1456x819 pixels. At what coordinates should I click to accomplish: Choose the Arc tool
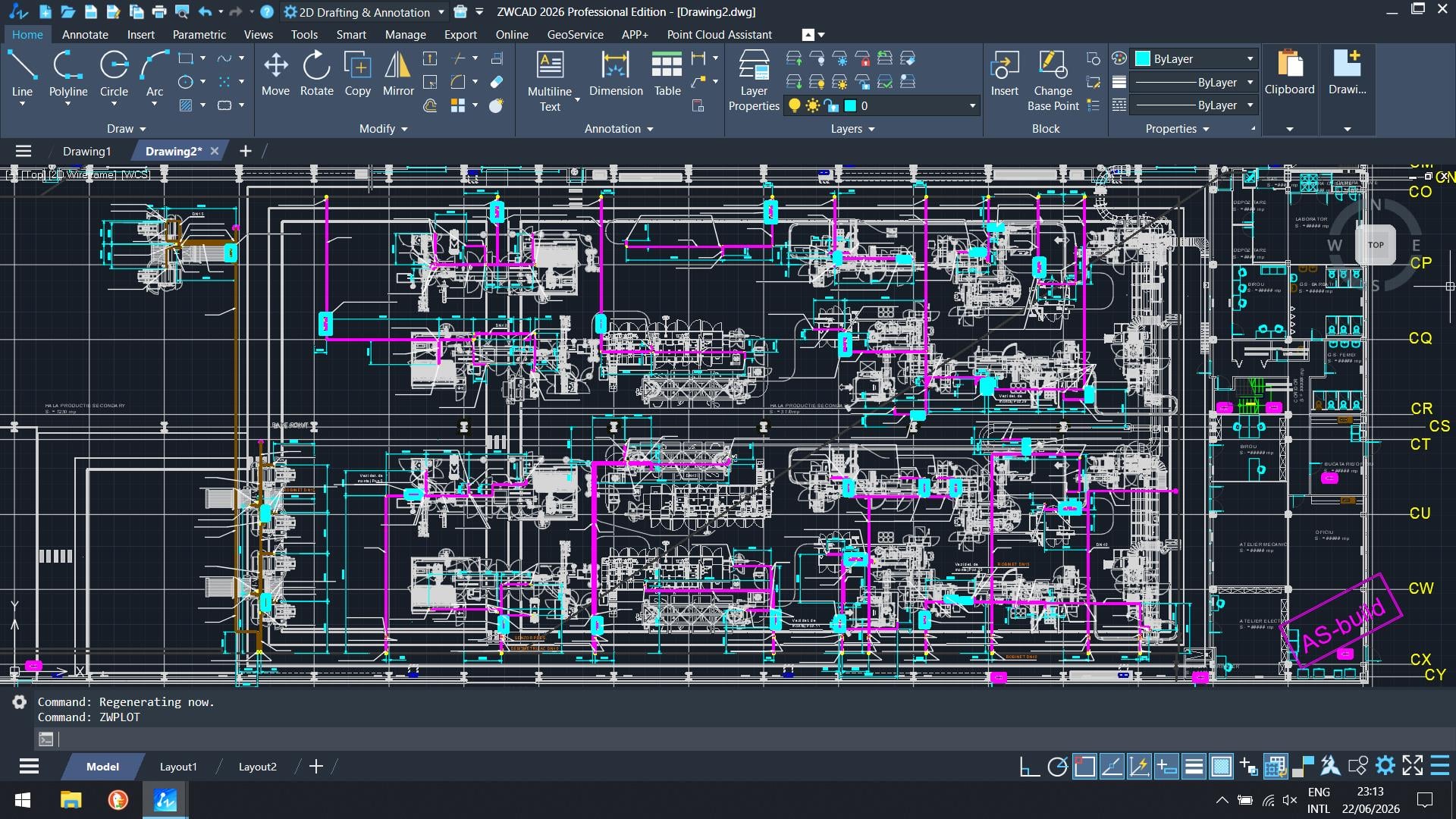click(x=155, y=74)
